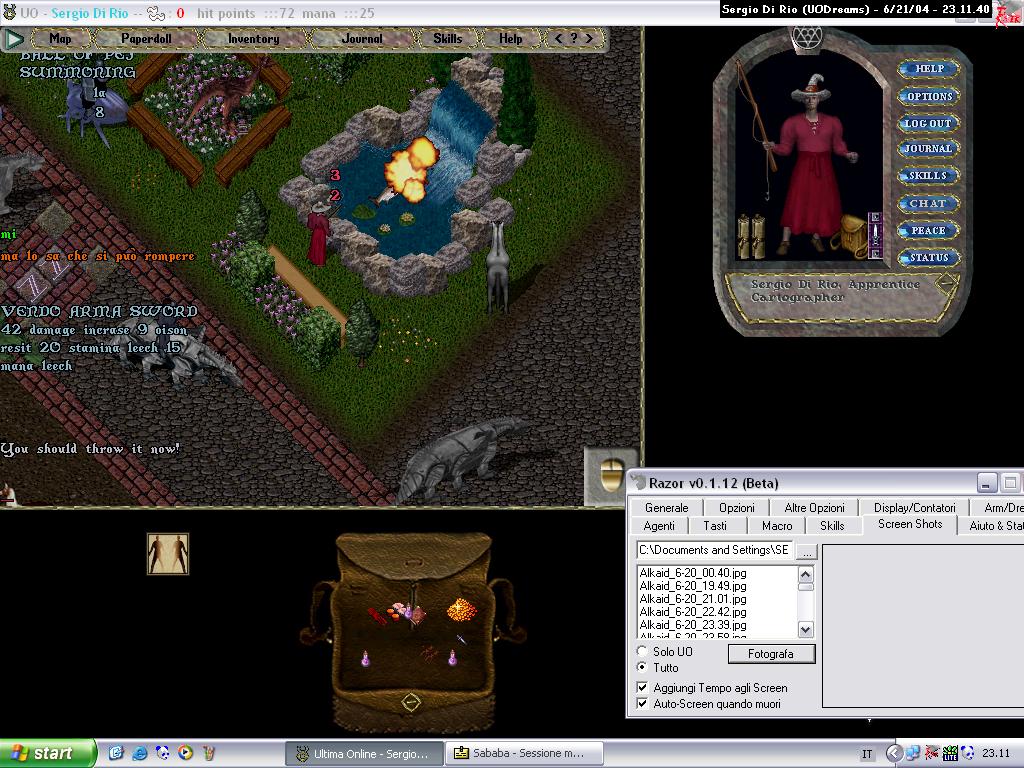Click the screenshot list scroll-up arrow

tap(805, 575)
